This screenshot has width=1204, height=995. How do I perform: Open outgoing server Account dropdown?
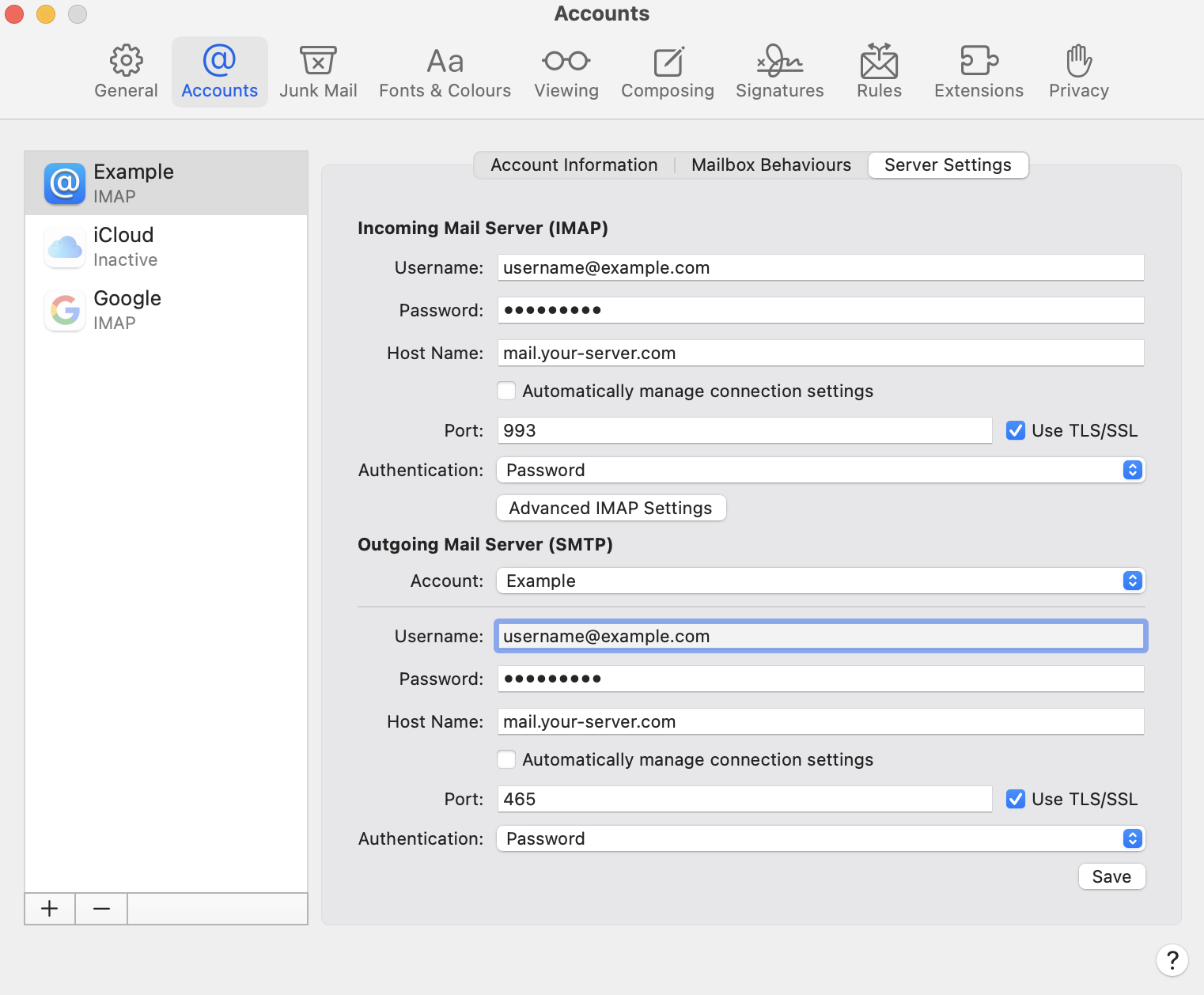820,581
